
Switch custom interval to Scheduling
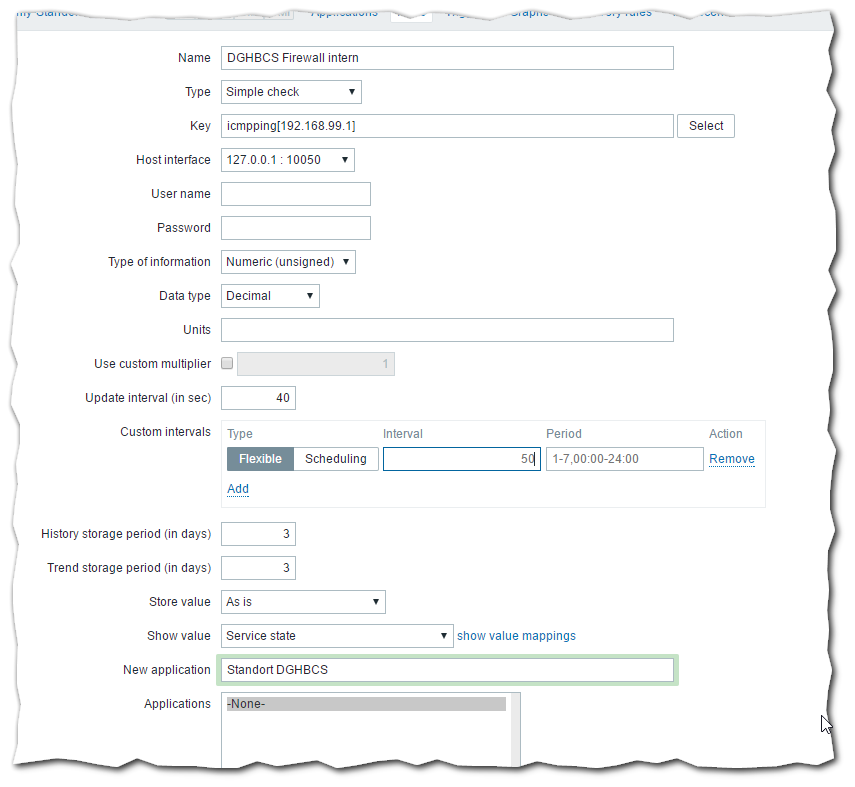click(336, 459)
